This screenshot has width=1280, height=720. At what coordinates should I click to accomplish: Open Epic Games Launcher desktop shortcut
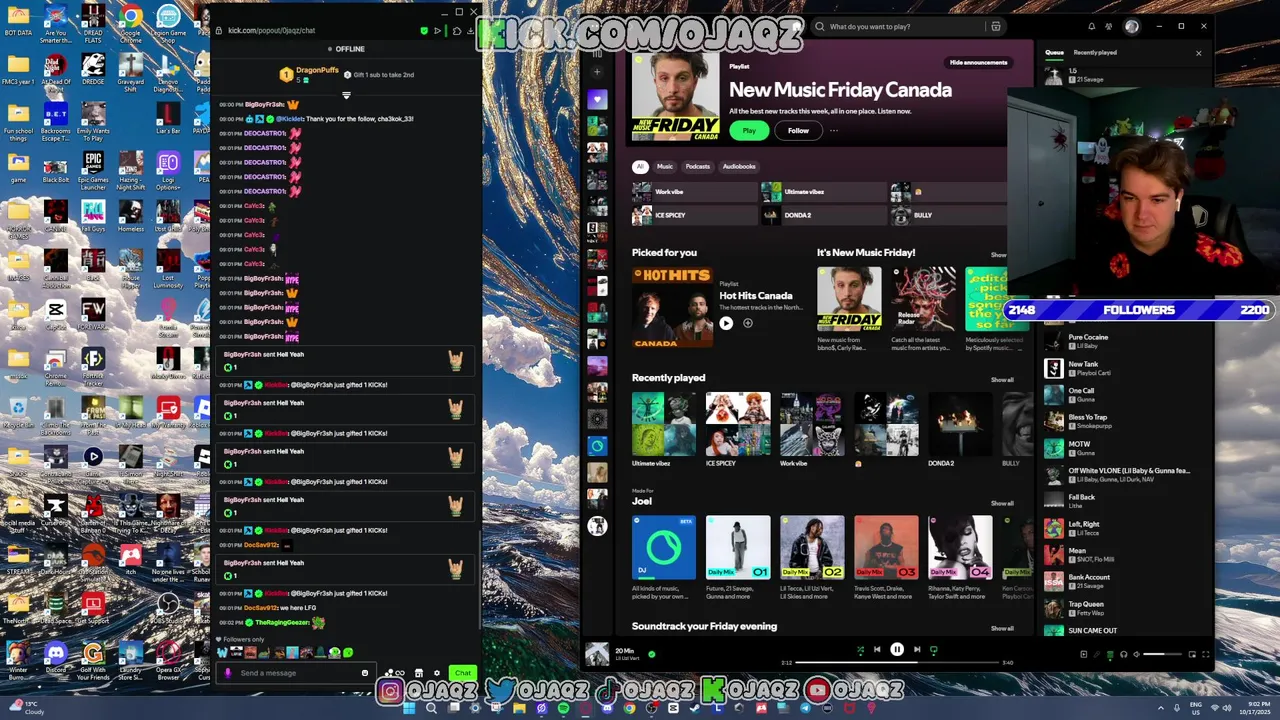[93, 171]
